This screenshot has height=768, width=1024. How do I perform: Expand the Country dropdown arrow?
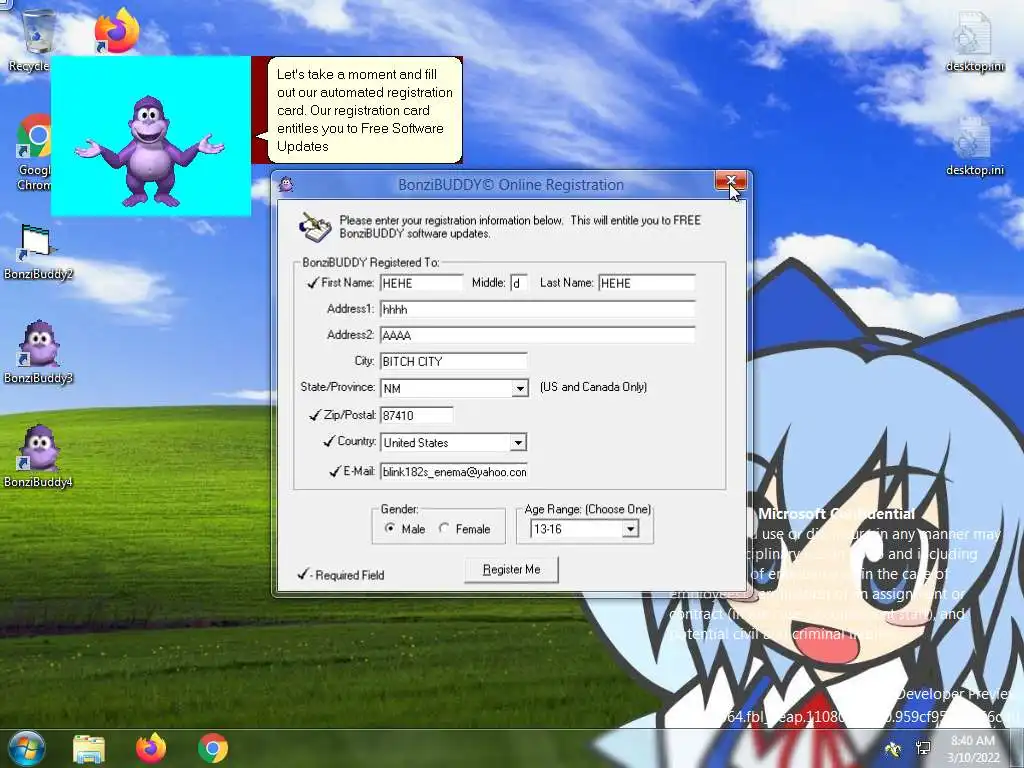pyautogui.click(x=518, y=443)
